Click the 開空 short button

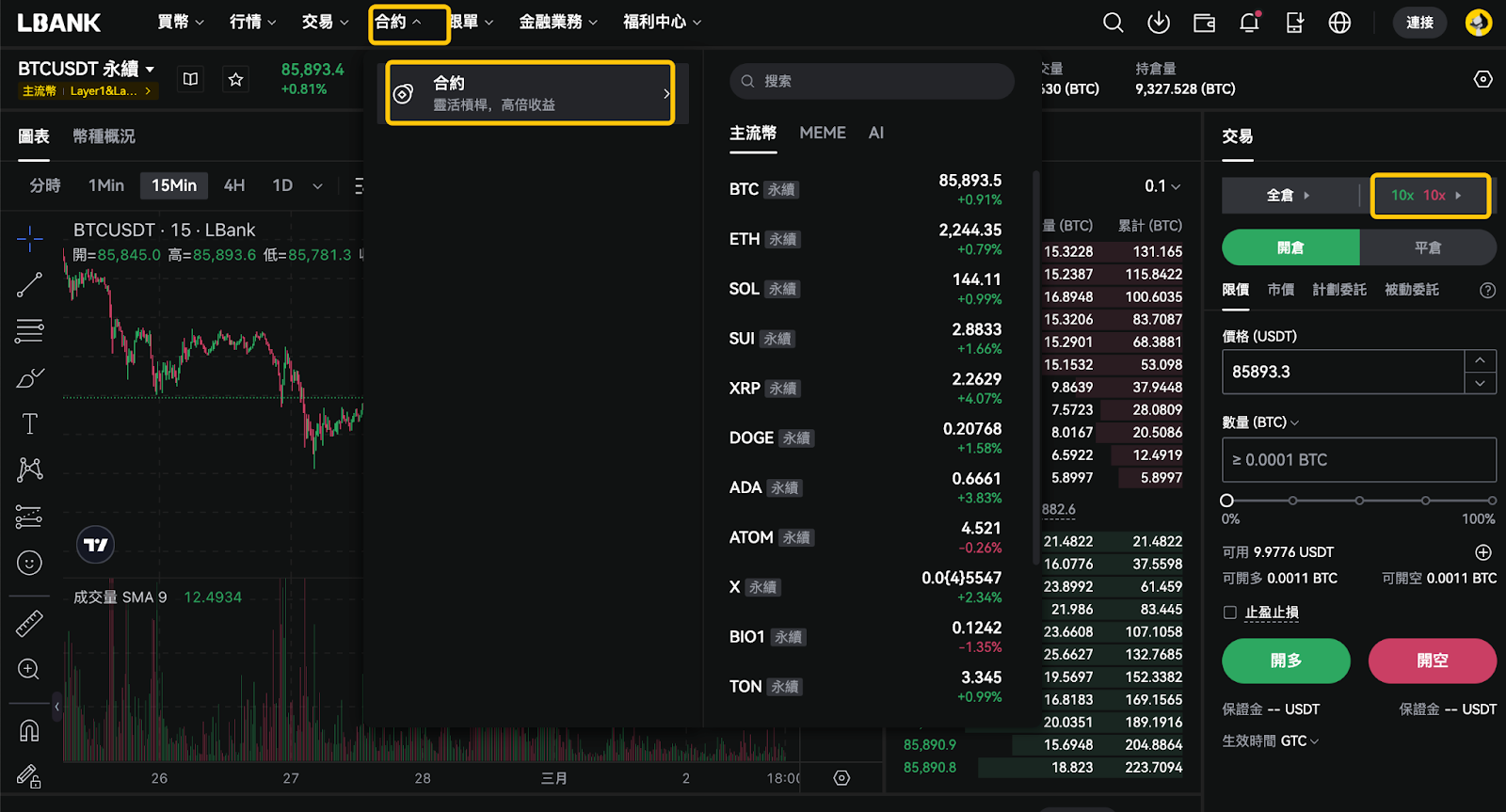[1433, 661]
